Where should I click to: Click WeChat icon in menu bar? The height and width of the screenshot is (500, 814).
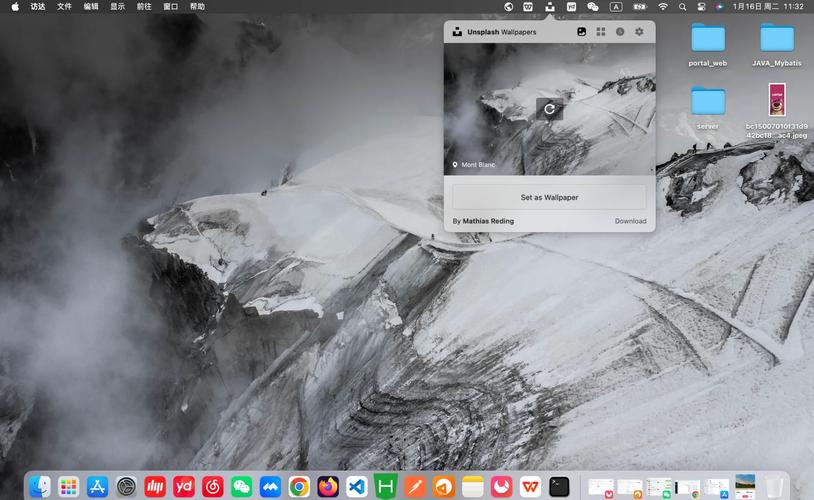point(592,7)
